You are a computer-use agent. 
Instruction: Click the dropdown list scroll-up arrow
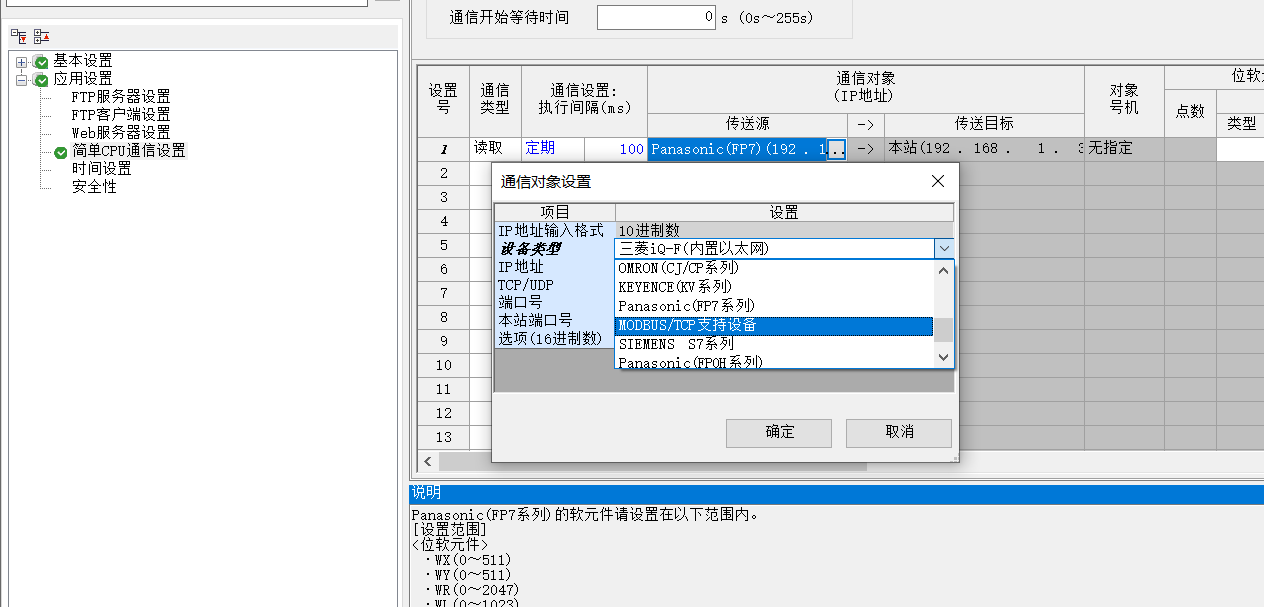click(943, 270)
